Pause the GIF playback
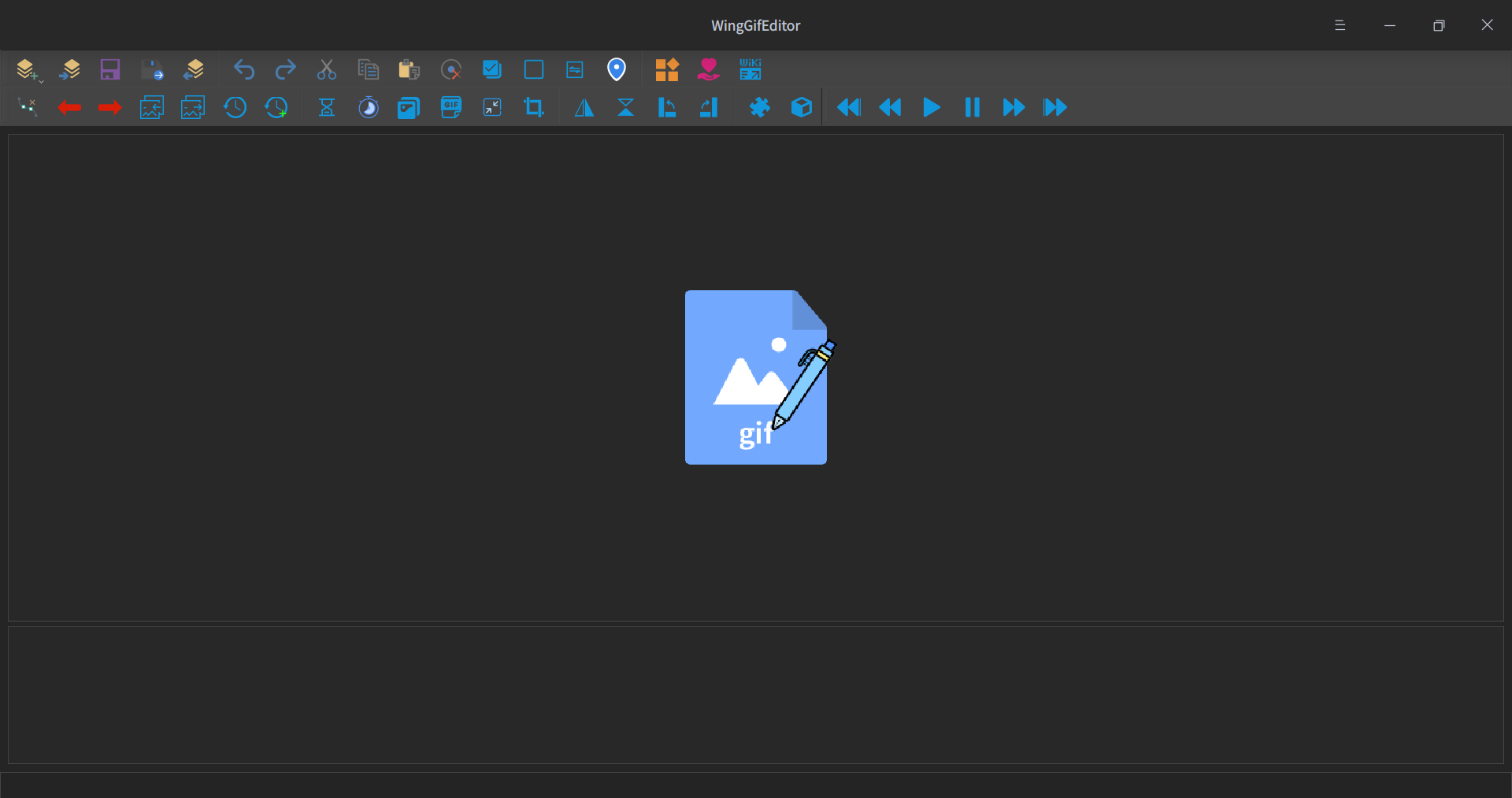This screenshot has width=1512, height=798. pyautogui.click(x=973, y=107)
